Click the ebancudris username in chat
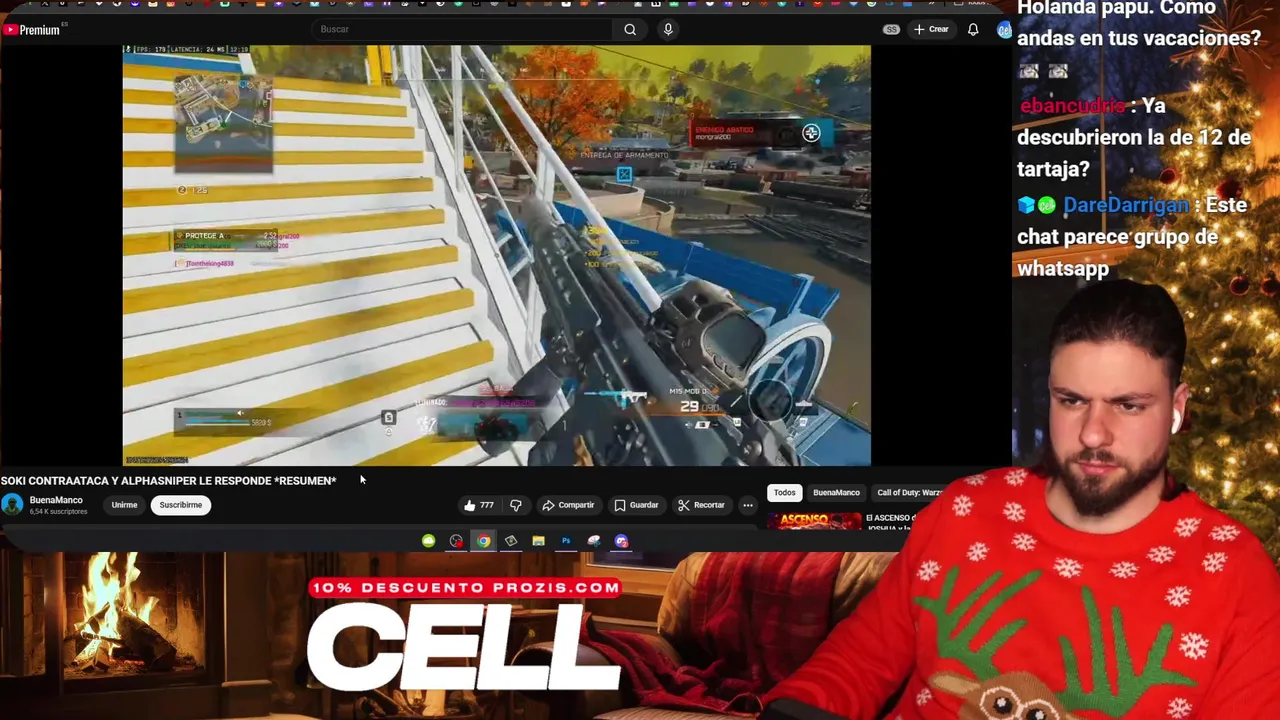This screenshot has width=1280, height=720. [1074, 106]
